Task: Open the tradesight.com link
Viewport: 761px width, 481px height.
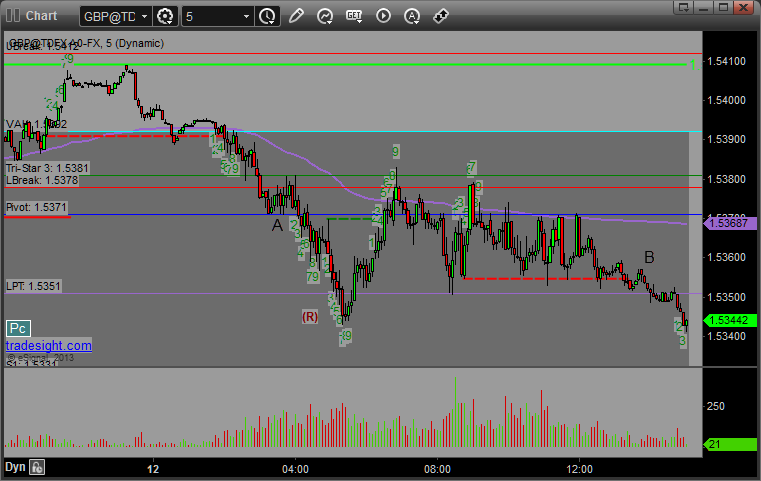Action: tap(49, 346)
